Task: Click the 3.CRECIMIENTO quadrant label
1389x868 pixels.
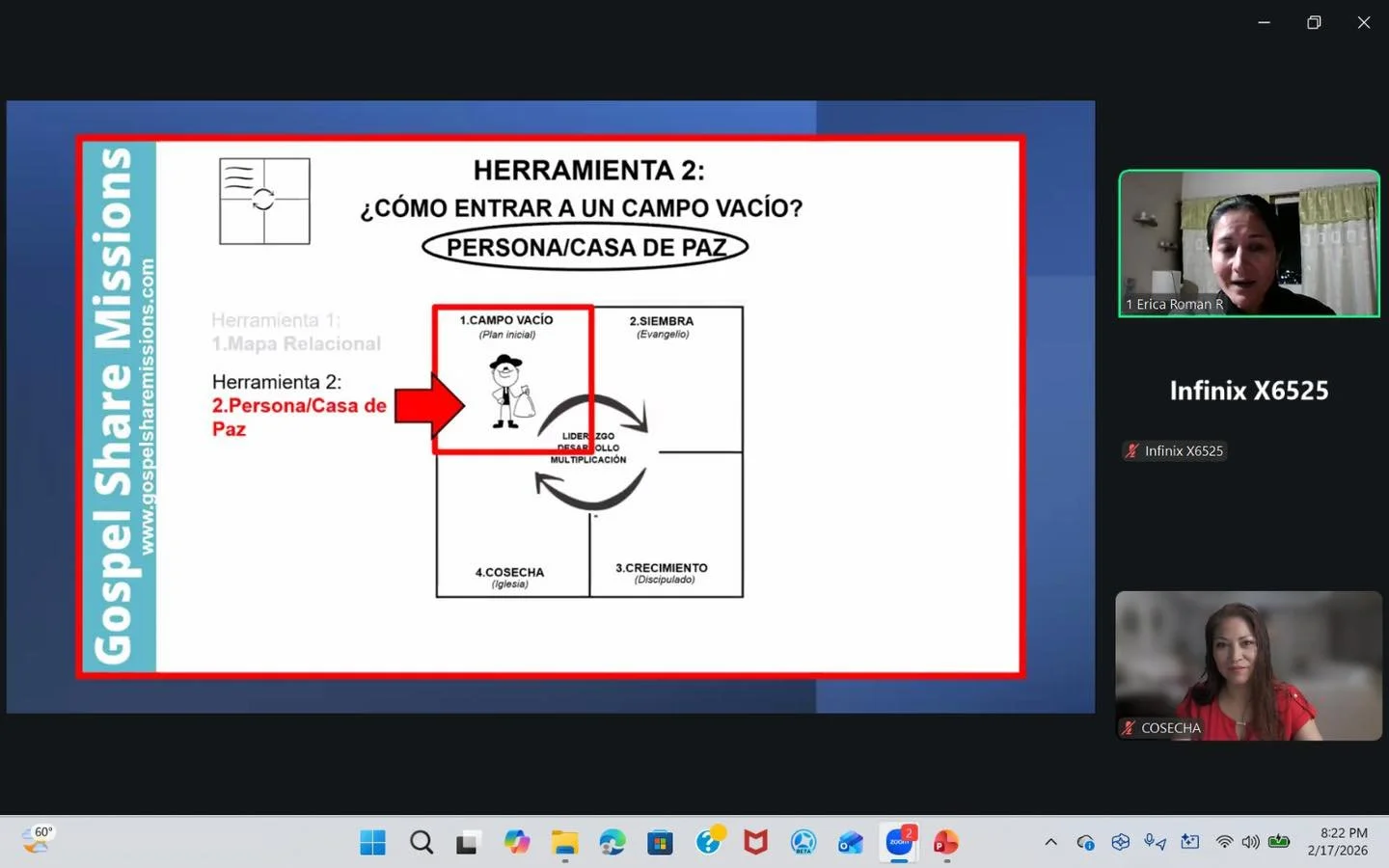Action: pos(662,568)
